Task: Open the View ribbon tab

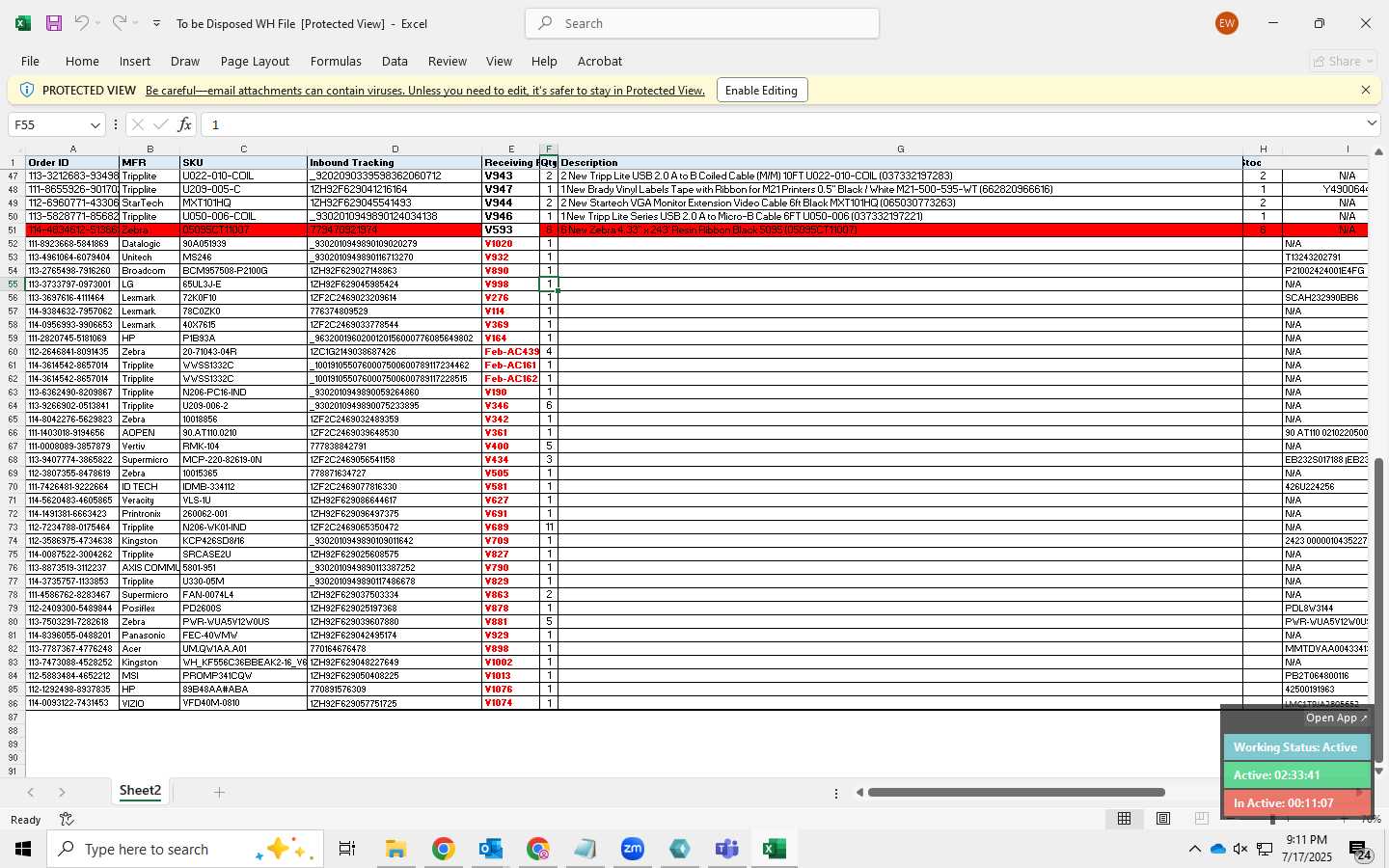Action: pyautogui.click(x=499, y=61)
